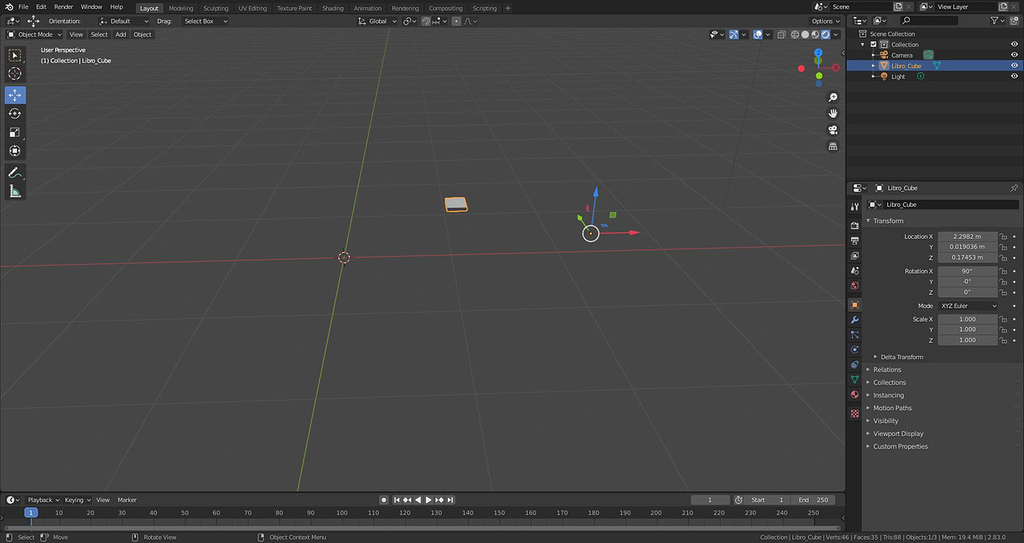Open the File menu
Screen dimensions: 1024x543
23,7
